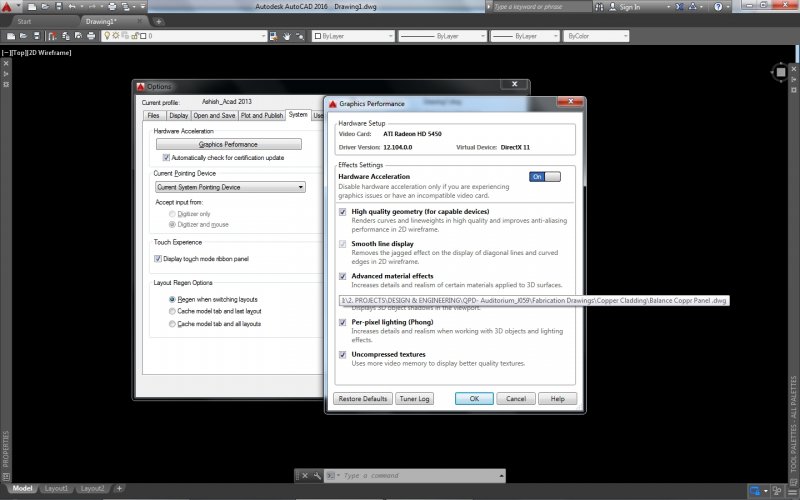This screenshot has height=500, width=800.
Task: Open the AutoCAD application menu logo
Action: (7, 7)
